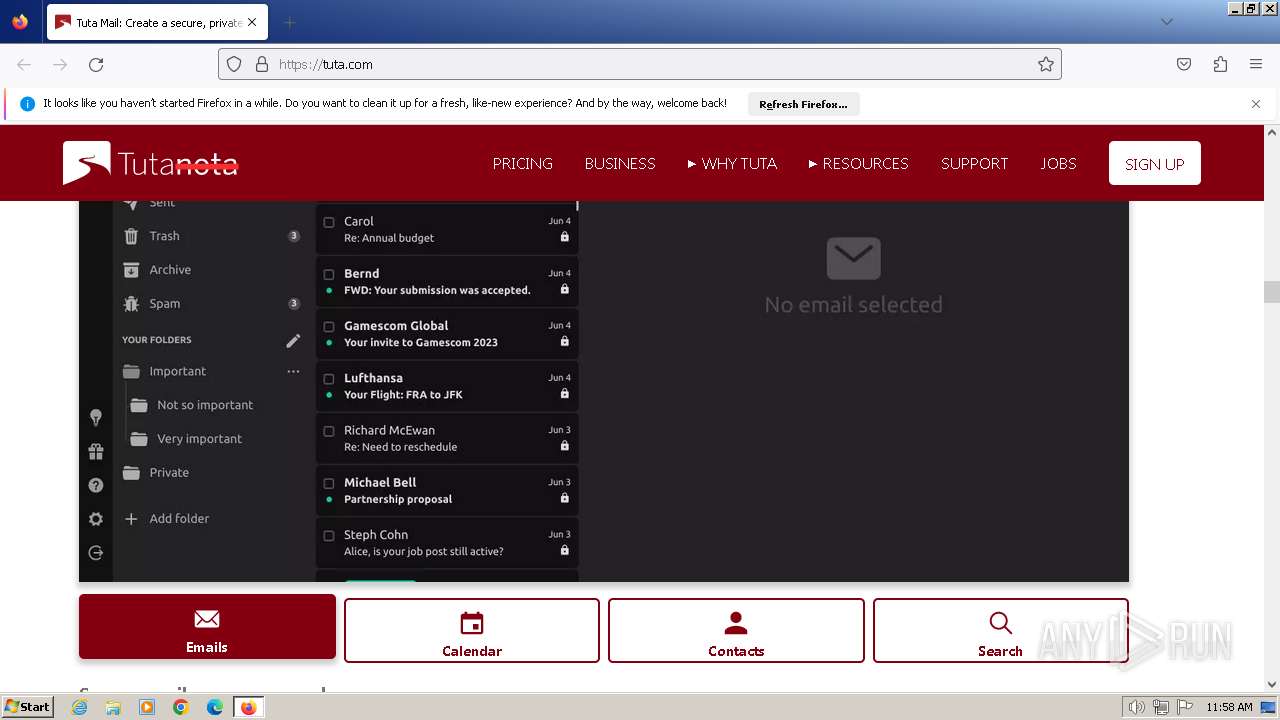Open the BUSINESS page

click(620, 163)
